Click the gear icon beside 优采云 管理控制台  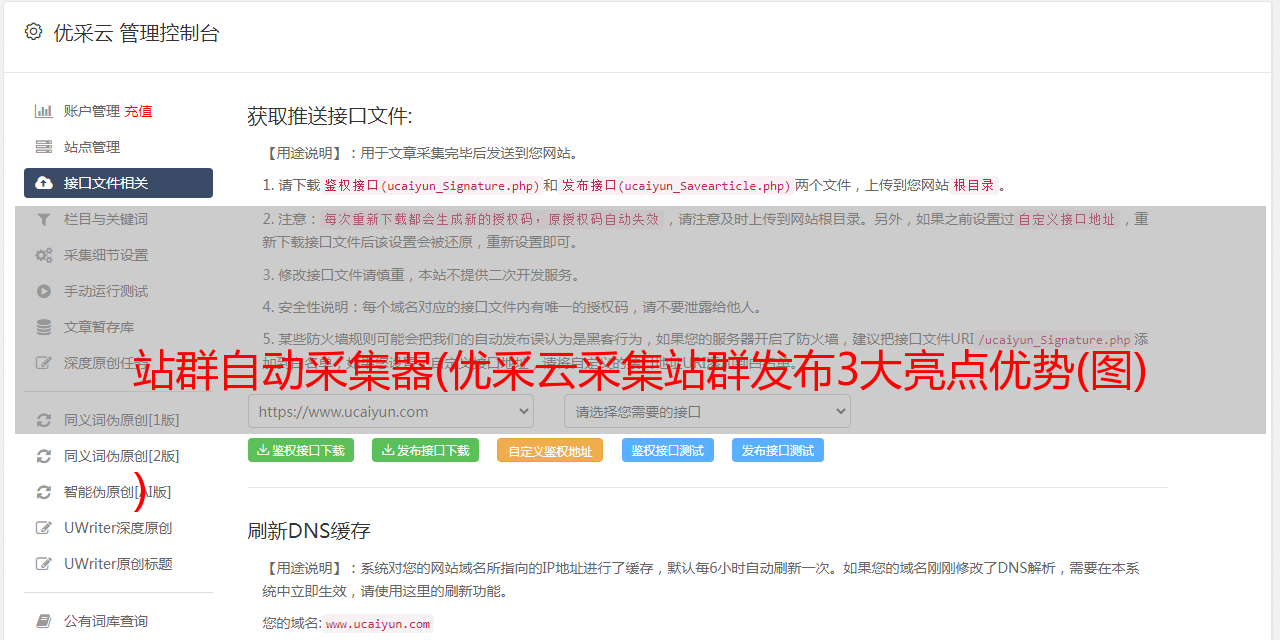click(x=33, y=32)
